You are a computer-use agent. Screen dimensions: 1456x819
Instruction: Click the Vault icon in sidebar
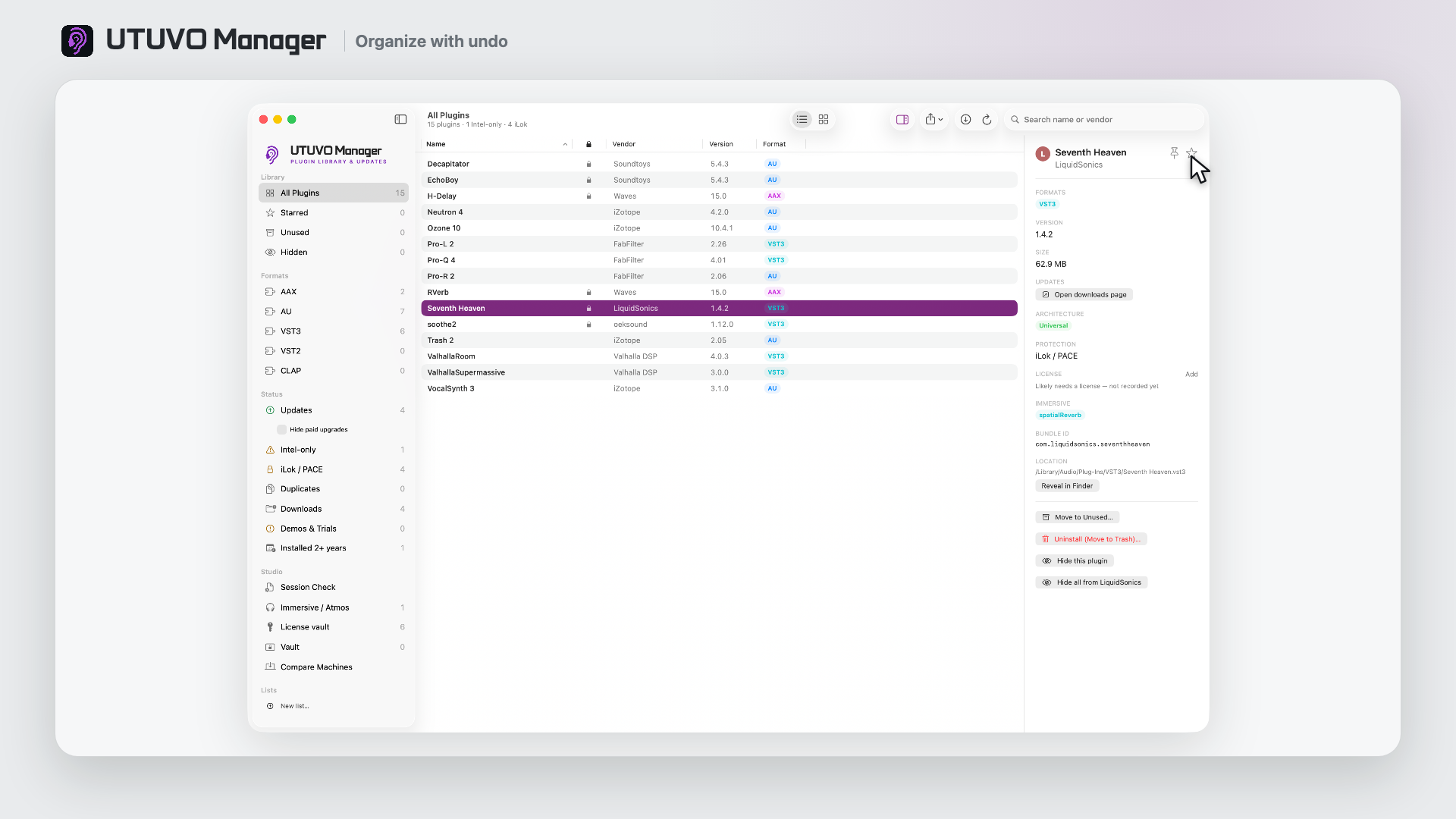pyautogui.click(x=270, y=647)
